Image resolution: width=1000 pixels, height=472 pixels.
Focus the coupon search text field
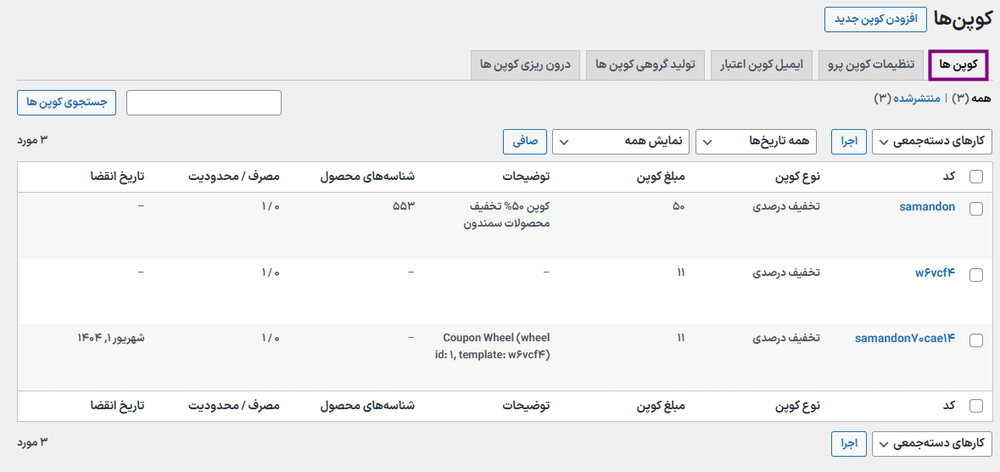(x=204, y=102)
